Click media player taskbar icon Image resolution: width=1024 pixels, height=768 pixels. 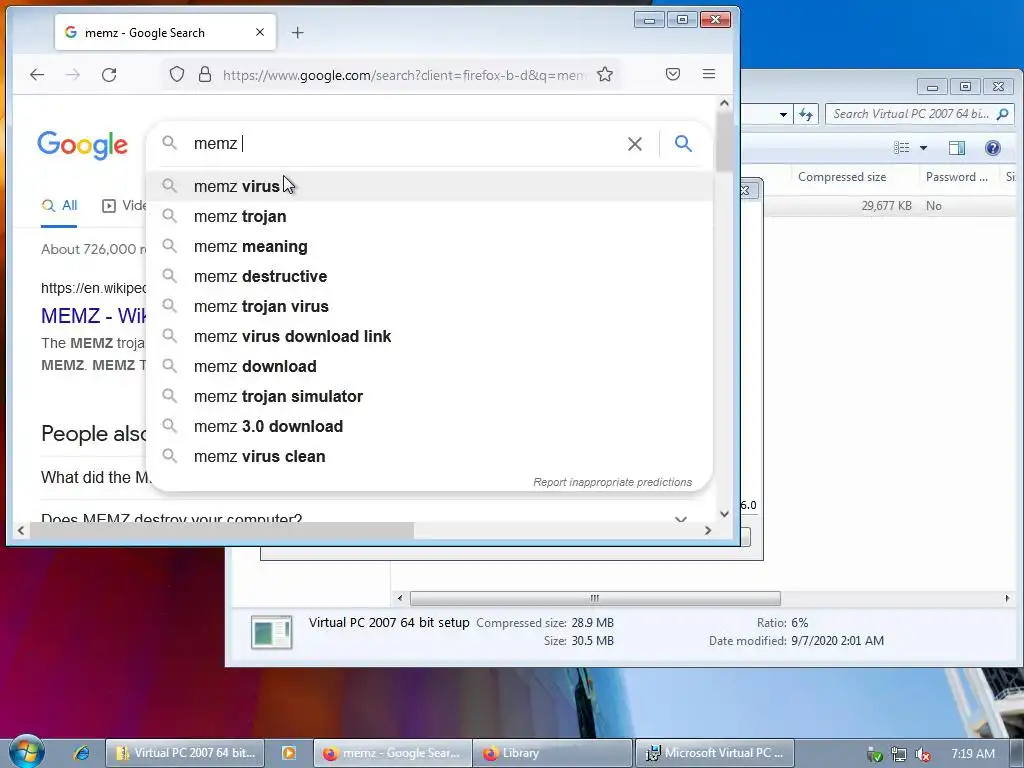pyautogui.click(x=288, y=753)
